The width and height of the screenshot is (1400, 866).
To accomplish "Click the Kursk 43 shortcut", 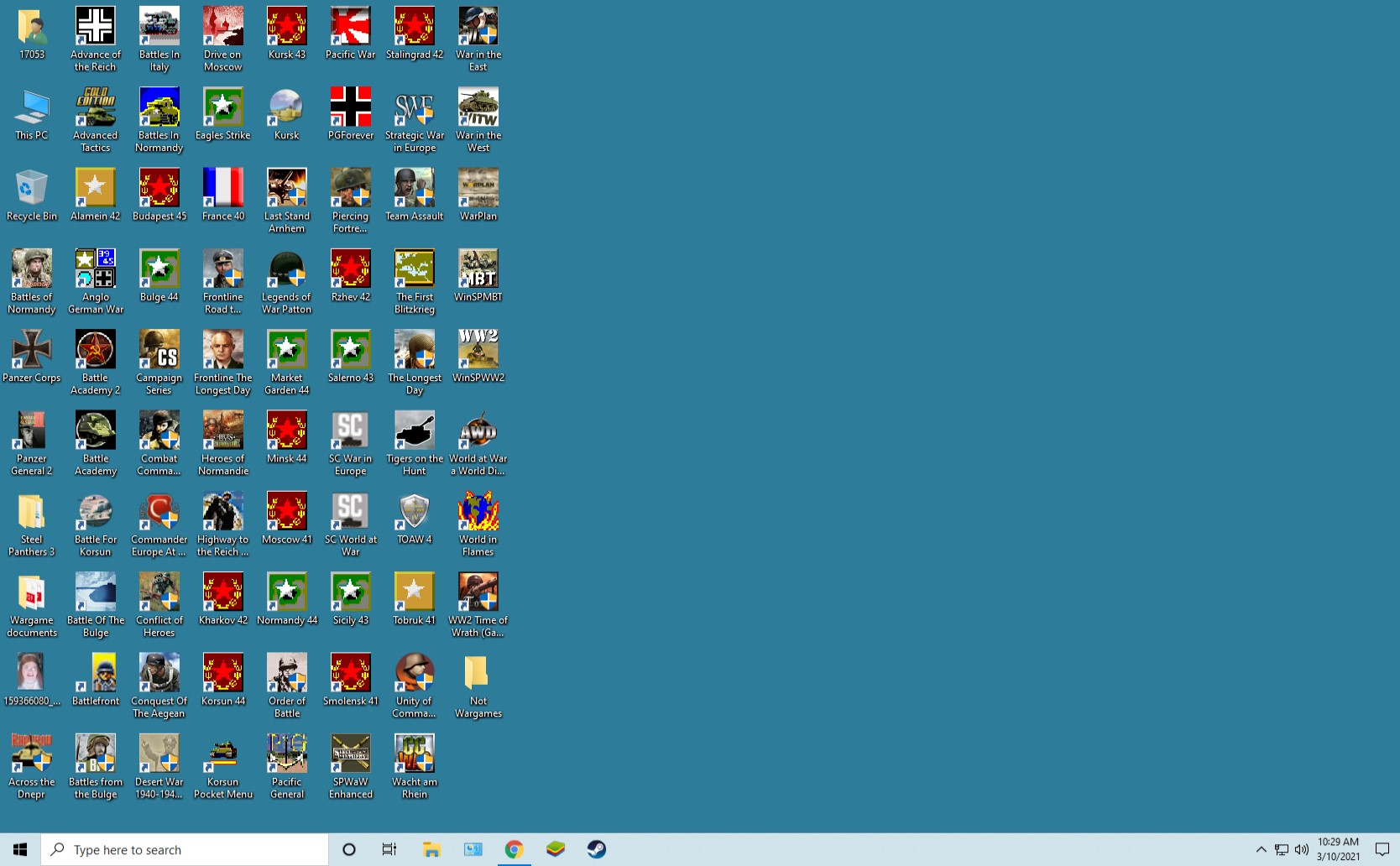I will (287, 27).
